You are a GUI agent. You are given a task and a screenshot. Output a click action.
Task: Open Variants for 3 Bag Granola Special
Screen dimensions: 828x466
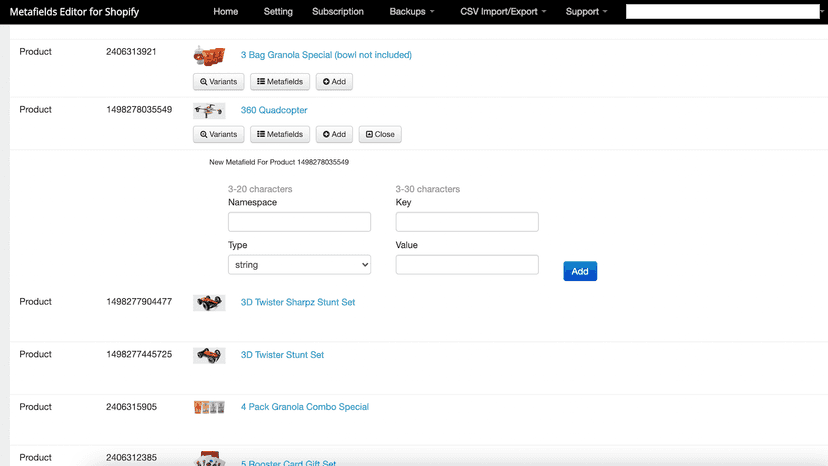point(219,81)
